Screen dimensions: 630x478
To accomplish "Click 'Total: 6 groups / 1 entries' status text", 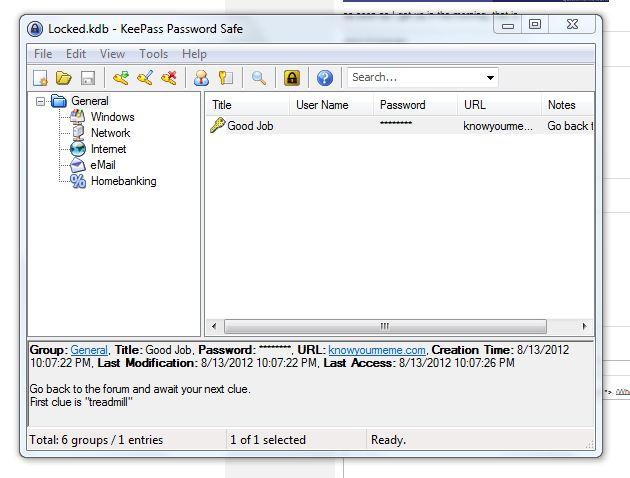I will [x=96, y=440].
